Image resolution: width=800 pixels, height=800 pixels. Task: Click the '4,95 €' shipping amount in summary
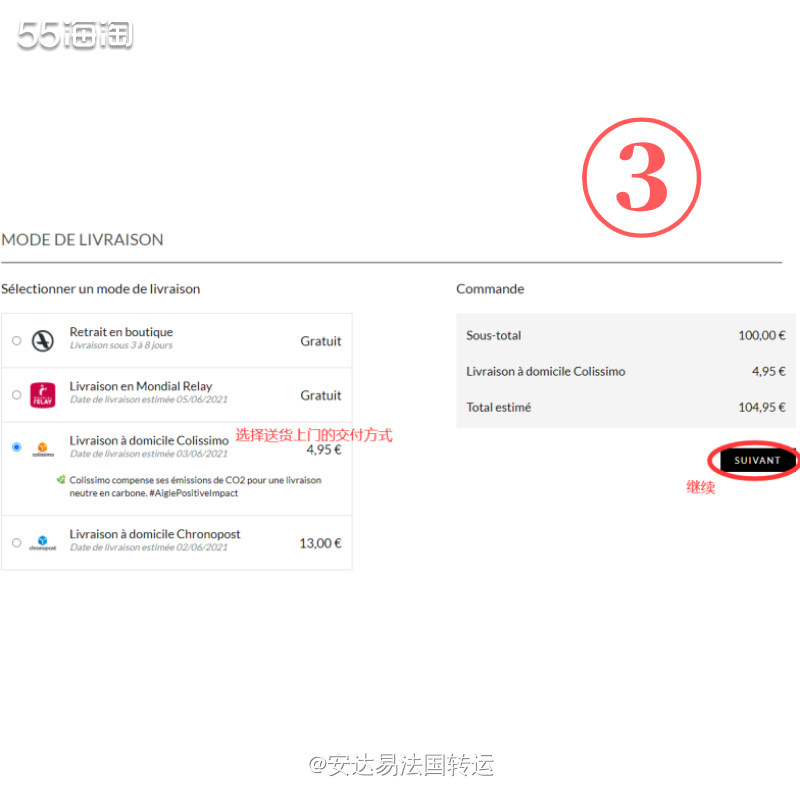[x=769, y=371]
